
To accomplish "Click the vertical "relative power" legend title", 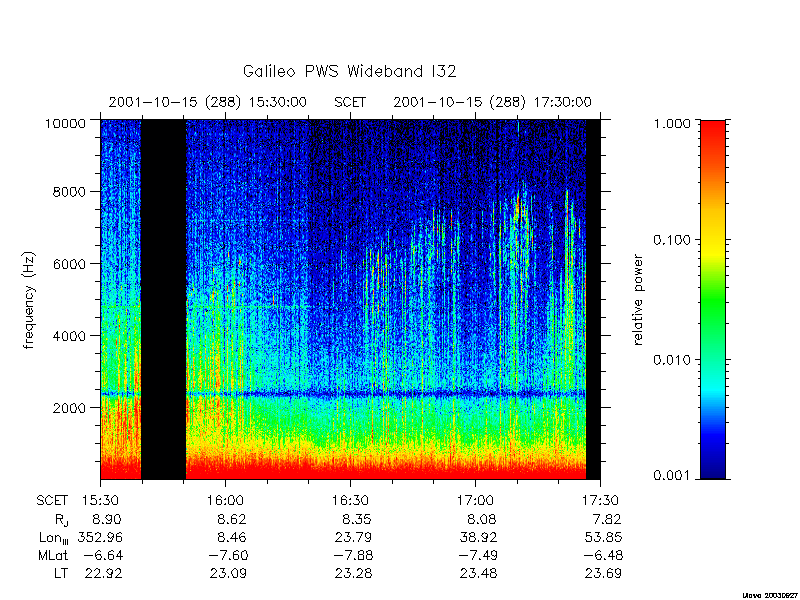I will (x=638, y=300).
